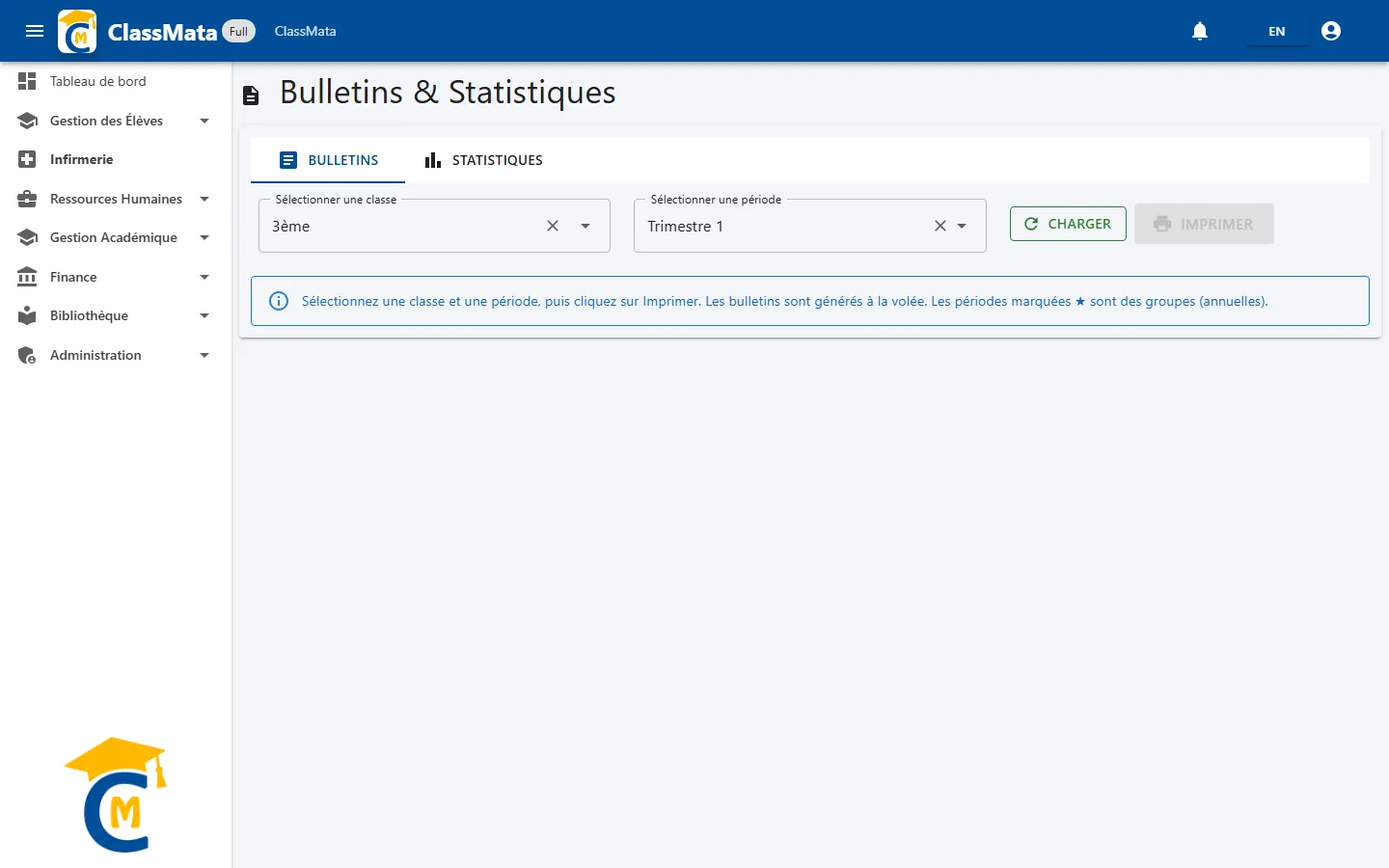Click the notifications bell icon
The width and height of the screenshot is (1389, 868).
pos(1200,31)
